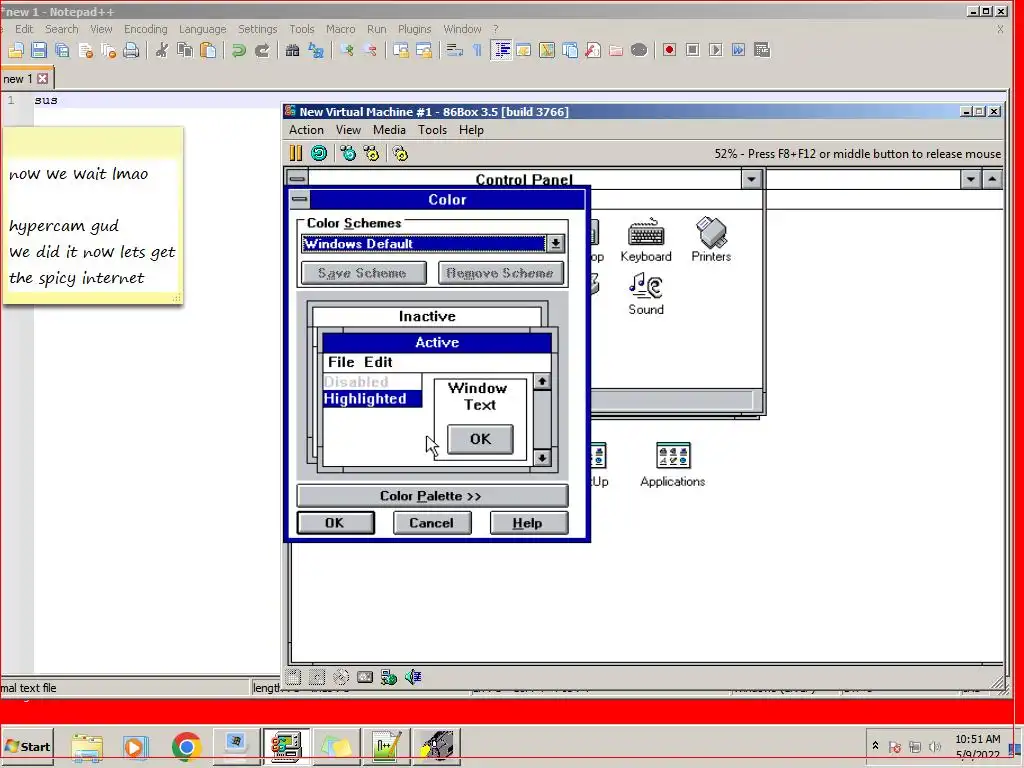The height and width of the screenshot is (768, 1024).
Task: Open the Sound control panel icon
Action: coord(646,294)
